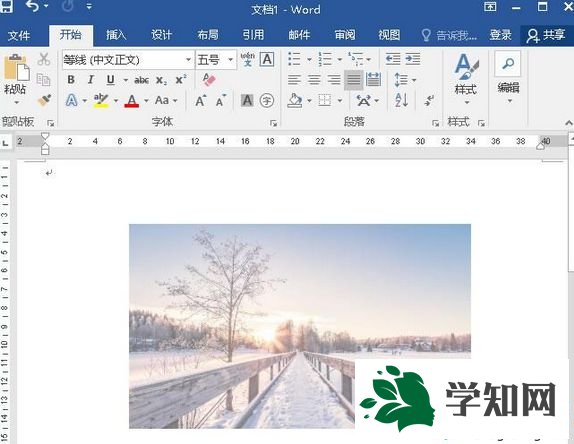Click the Borders icon
The width and height of the screenshot is (574, 444).
point(325,100)
